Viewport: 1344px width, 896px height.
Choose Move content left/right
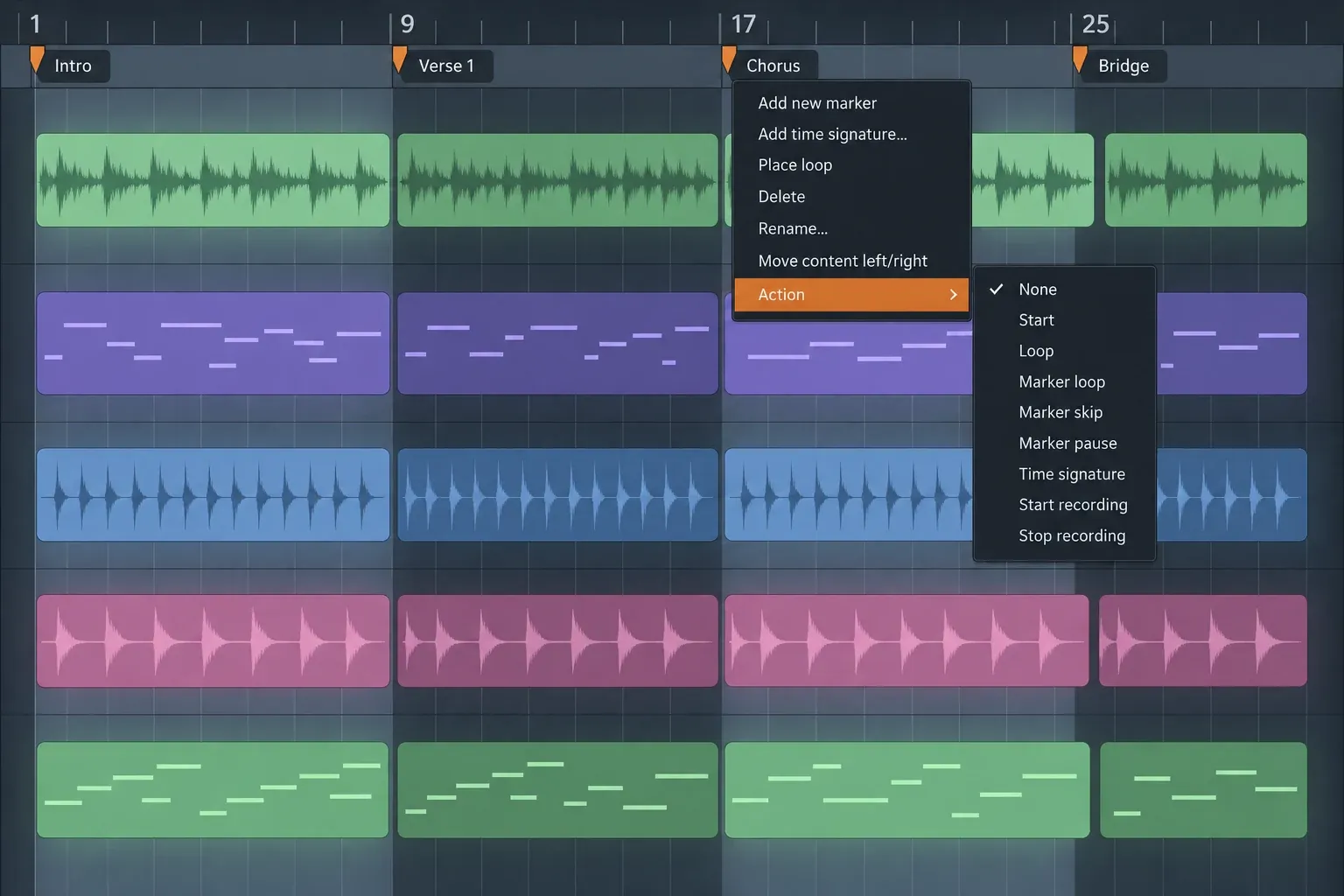(x=851, y=261)
